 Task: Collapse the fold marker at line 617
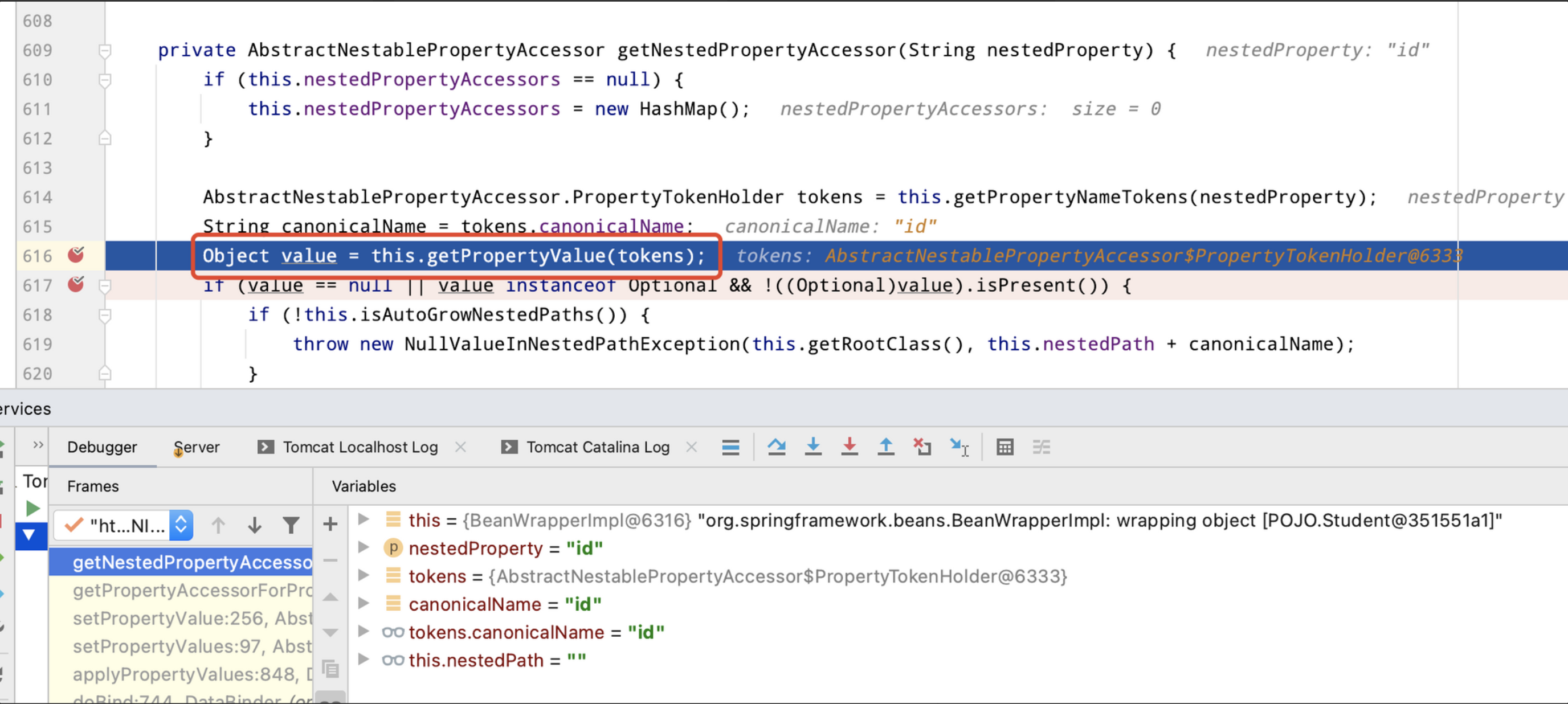(105, 285)
